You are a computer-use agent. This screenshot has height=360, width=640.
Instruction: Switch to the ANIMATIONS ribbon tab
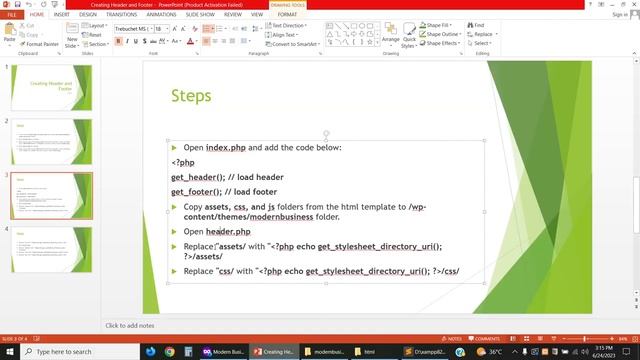click(x=161, y=15)
